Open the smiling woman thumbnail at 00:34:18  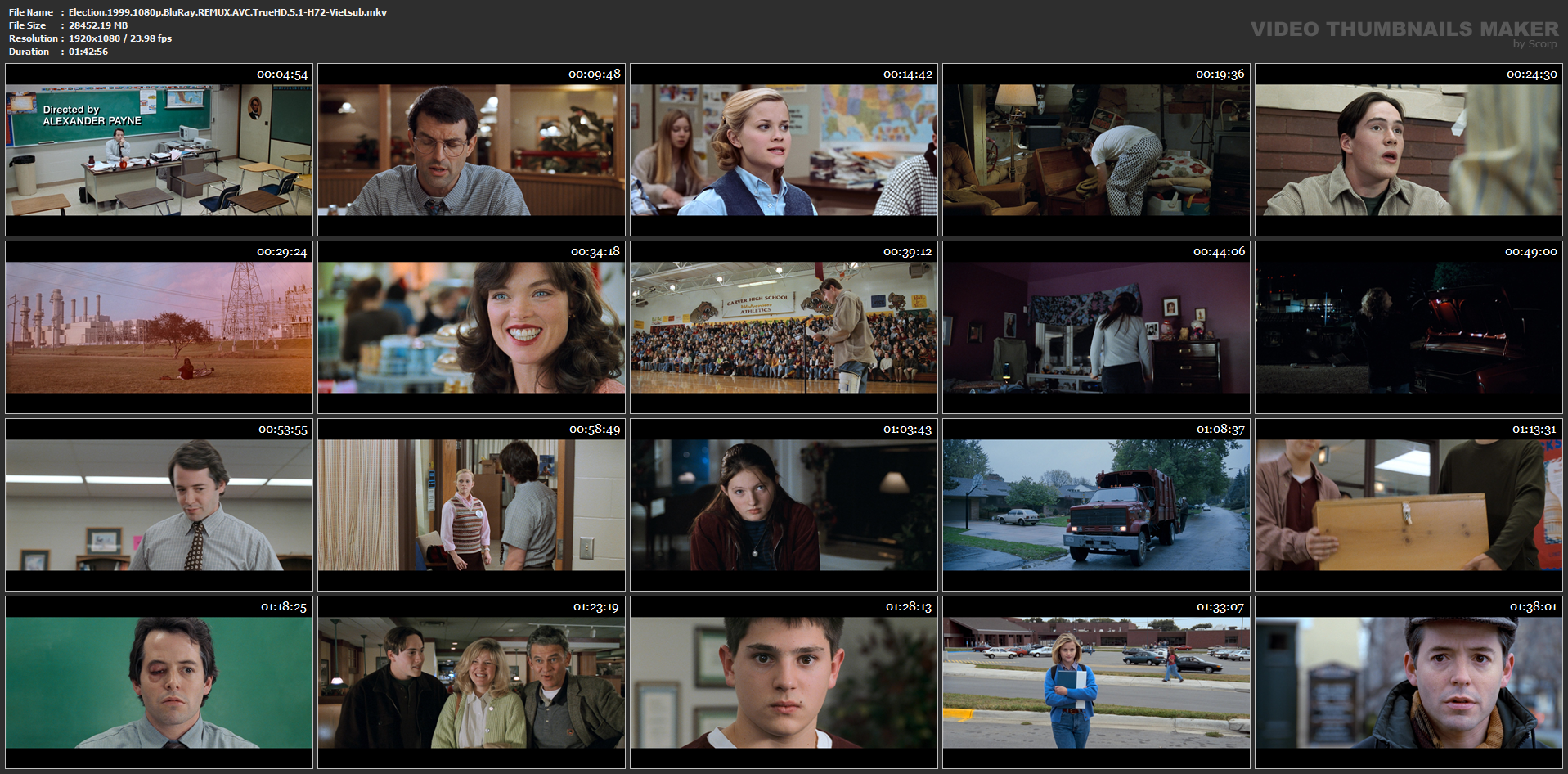pos(471,327)
